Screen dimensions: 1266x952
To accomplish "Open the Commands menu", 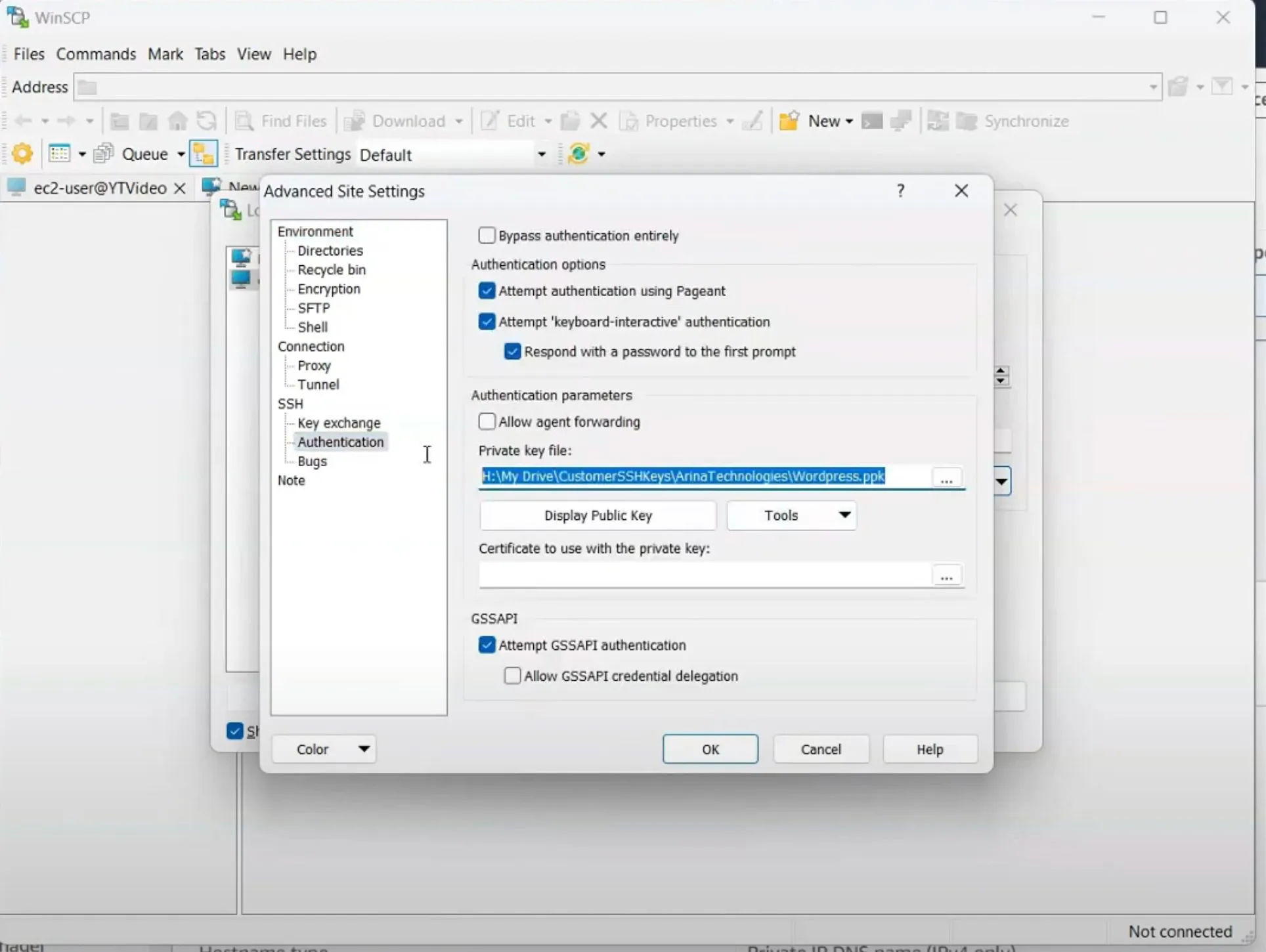I will point(97,54).
